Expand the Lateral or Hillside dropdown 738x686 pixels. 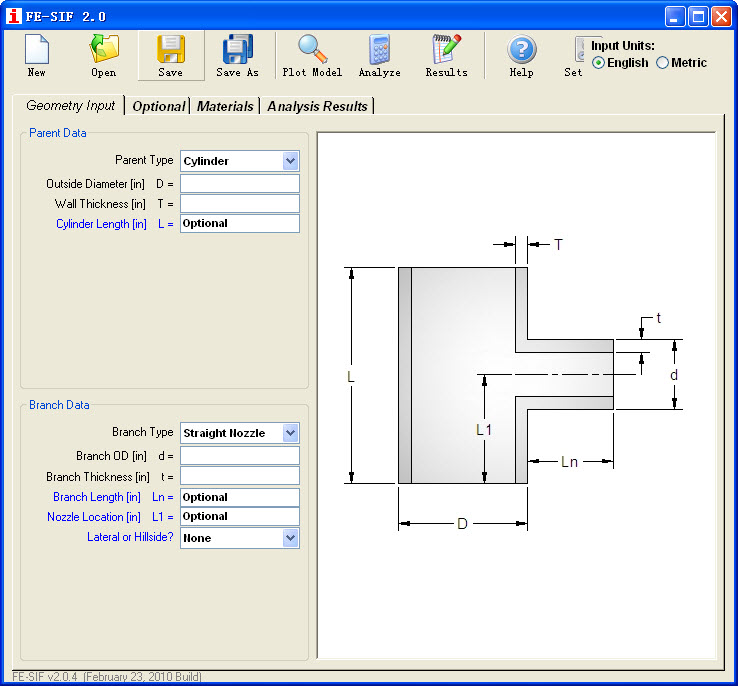[290, 538]
